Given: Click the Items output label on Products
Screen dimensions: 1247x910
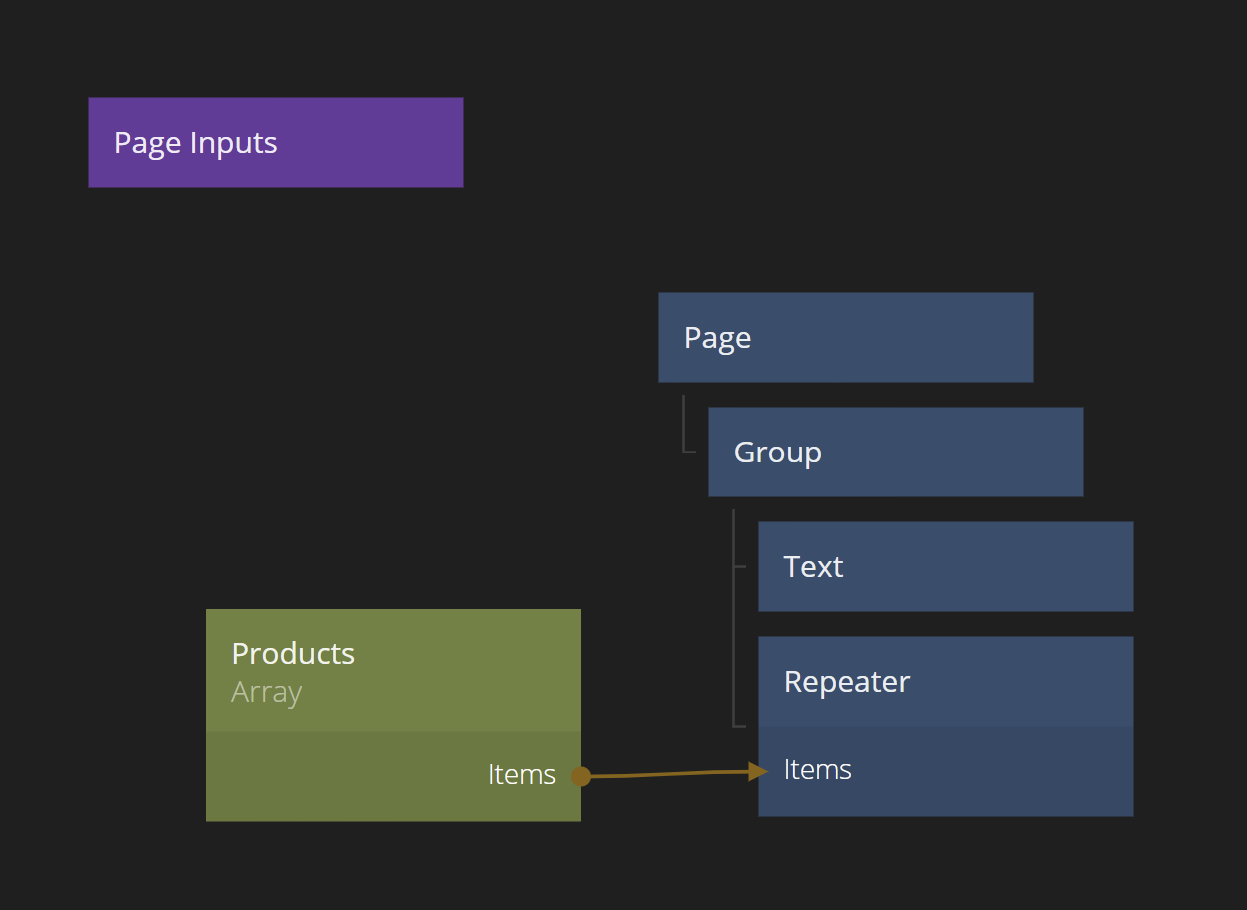Looking at the screenshot, I should [x=521, y=775].
